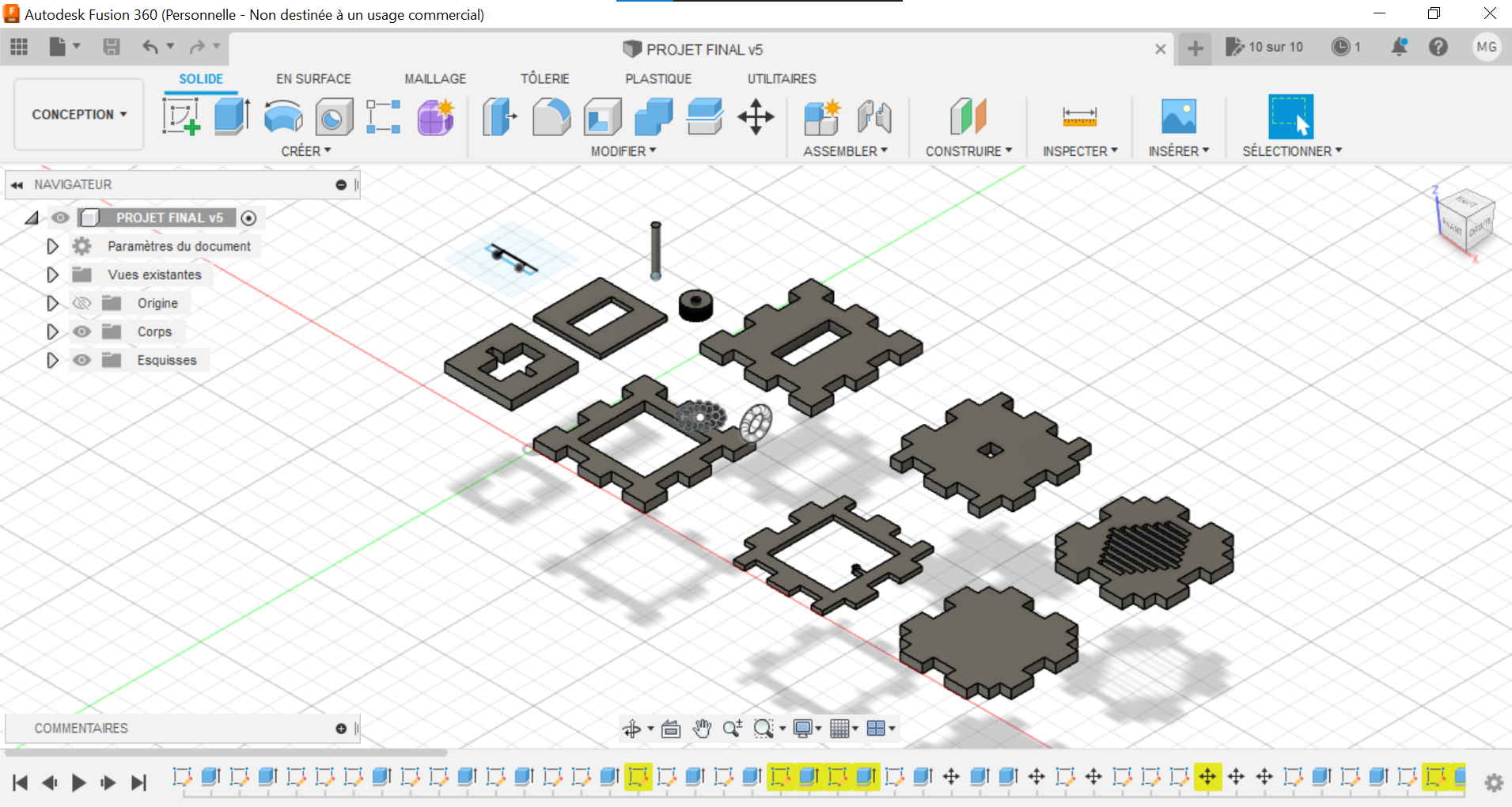Switch to the TÔLERIE tab
1512x807 pixels.
(x=544, y=79)
